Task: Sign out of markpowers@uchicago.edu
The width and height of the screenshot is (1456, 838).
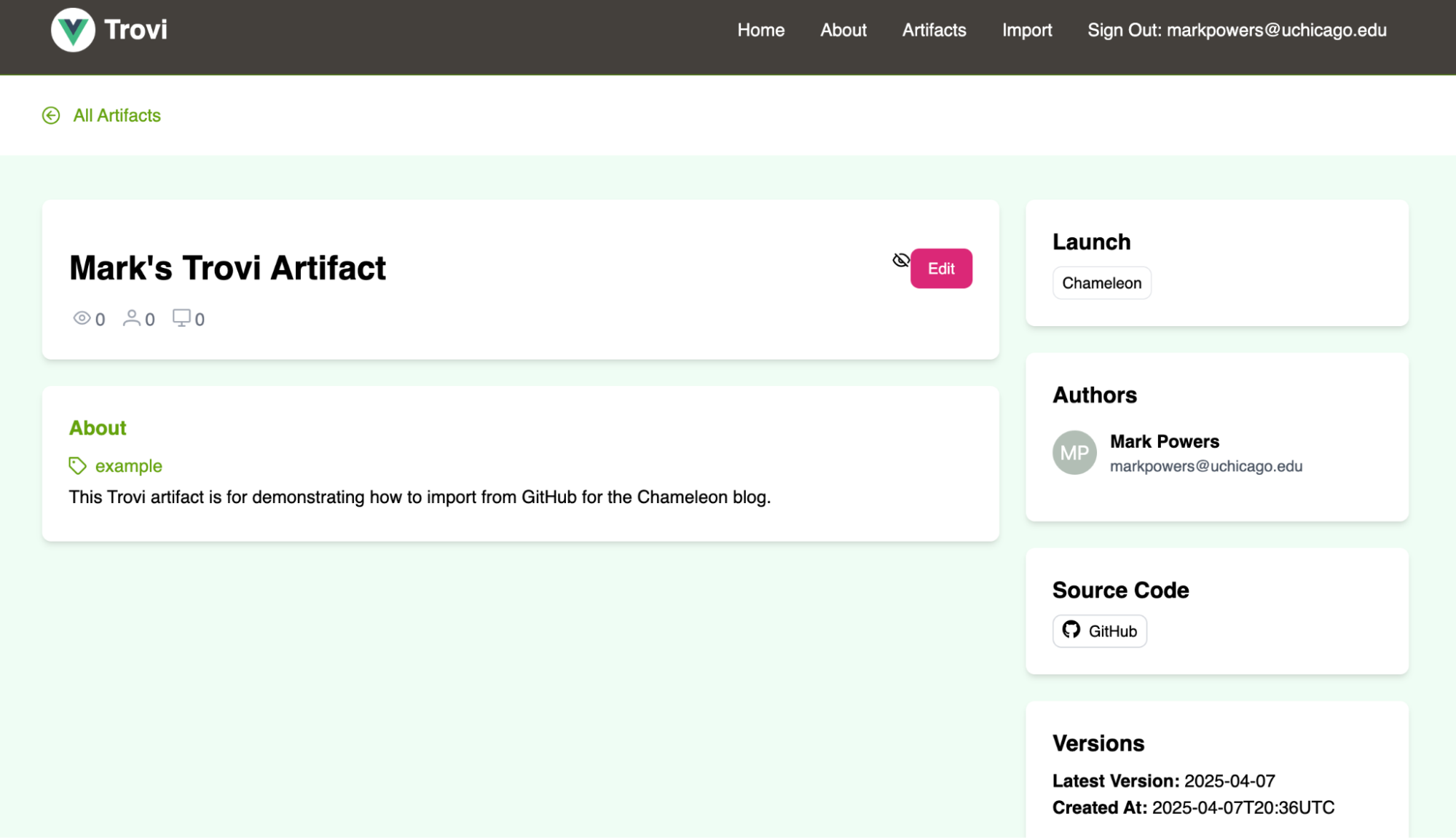Action: [x=1237, y=30]
